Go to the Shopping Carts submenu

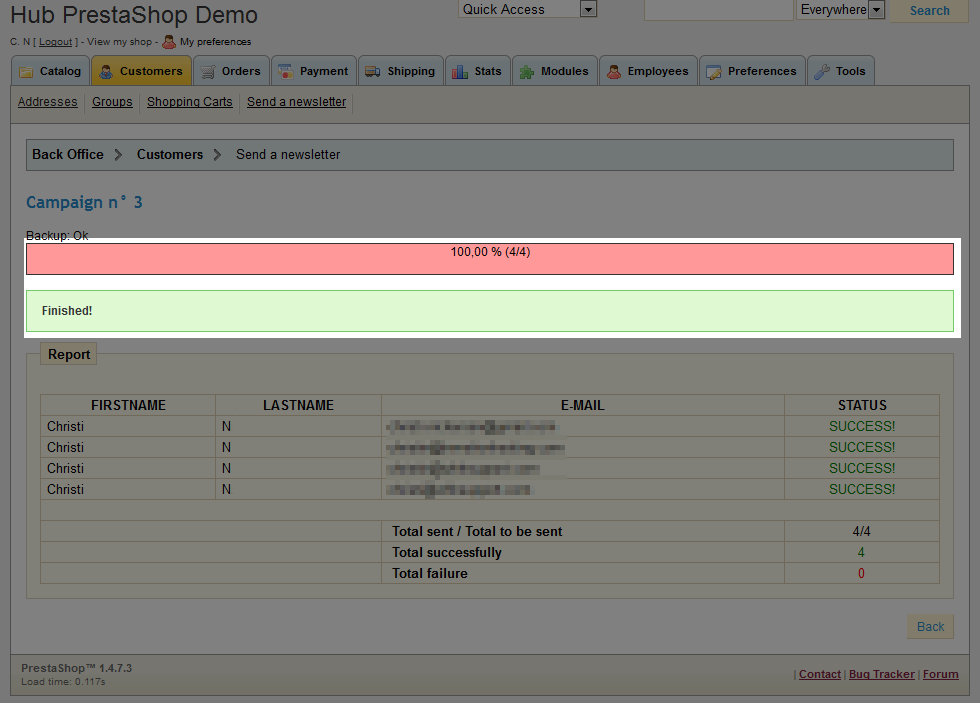pos(189,102)
